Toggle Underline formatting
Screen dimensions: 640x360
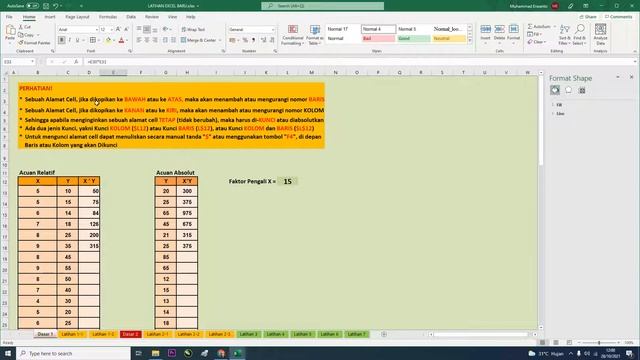[77, 40]
